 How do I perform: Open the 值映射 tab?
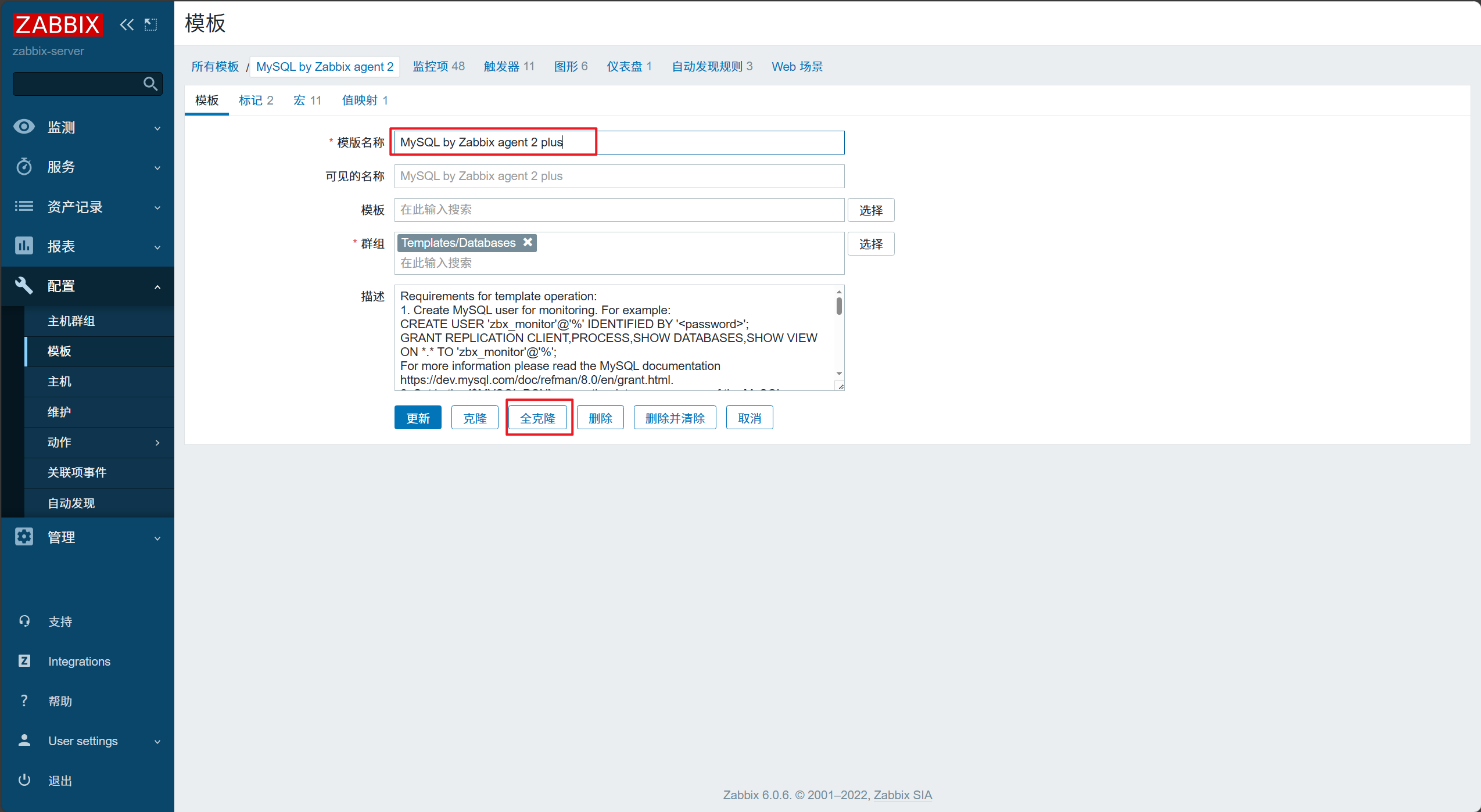[364, 100]
